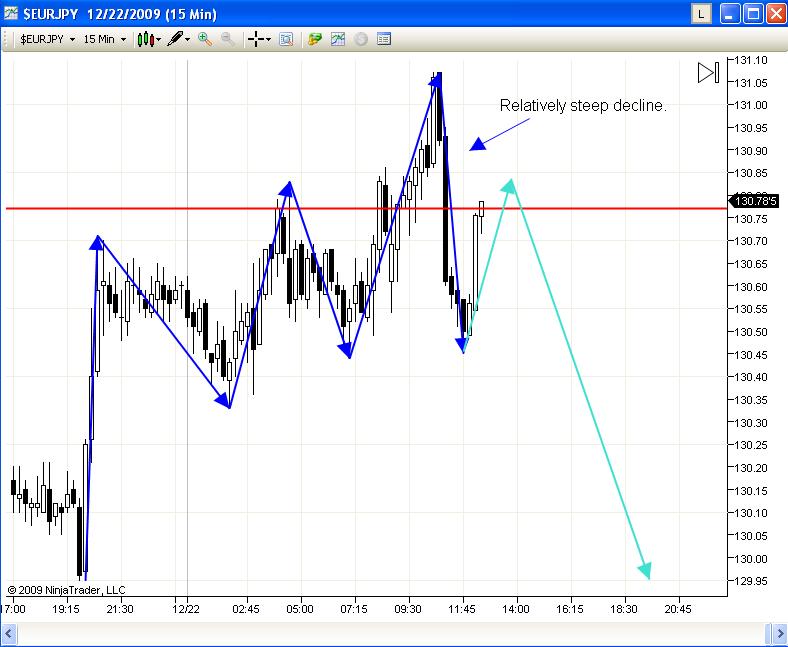The image size is (788, 647).
Task: Minimize the $EURJPY chart window
Action: [x=730, y=14]
